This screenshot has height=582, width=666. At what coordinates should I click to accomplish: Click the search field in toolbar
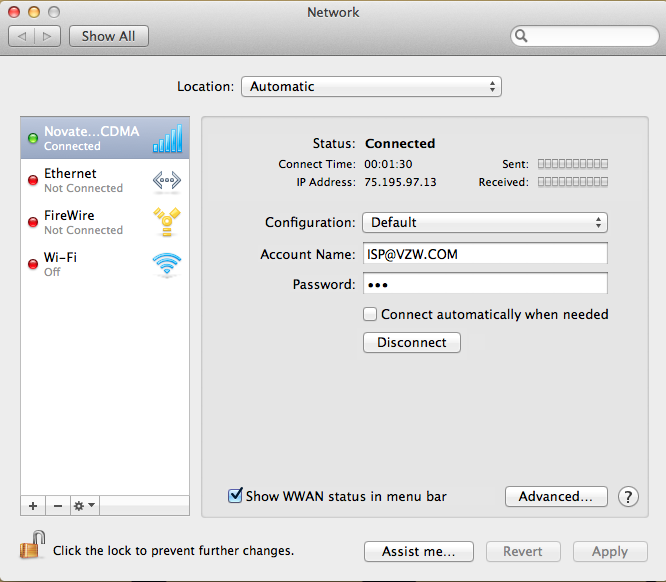(x=584, y=36)
